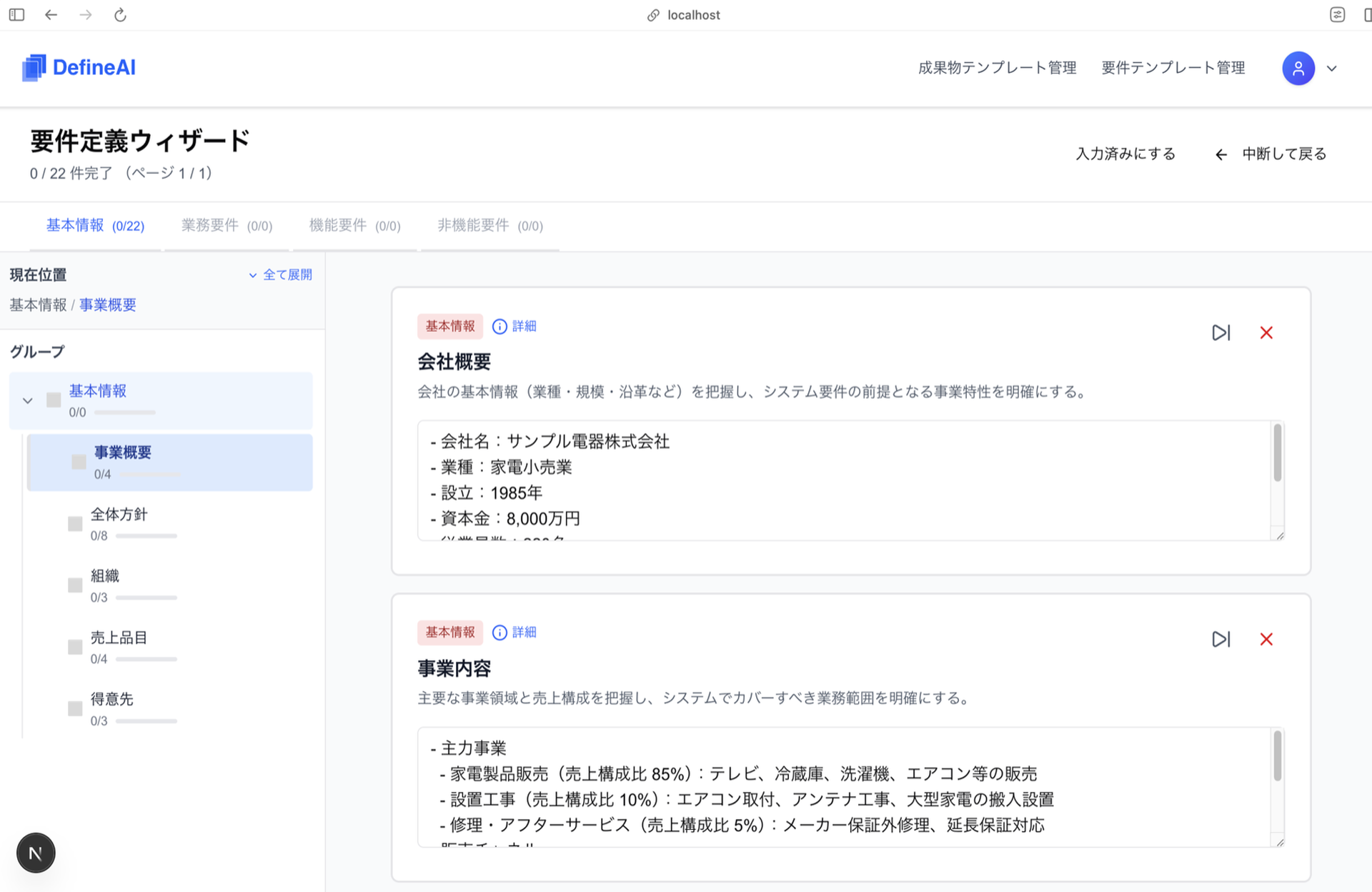The width and height of the screenshot is (1372, 892).
Task: Click the DefineAI logo icon
Action: click(34, 67)
